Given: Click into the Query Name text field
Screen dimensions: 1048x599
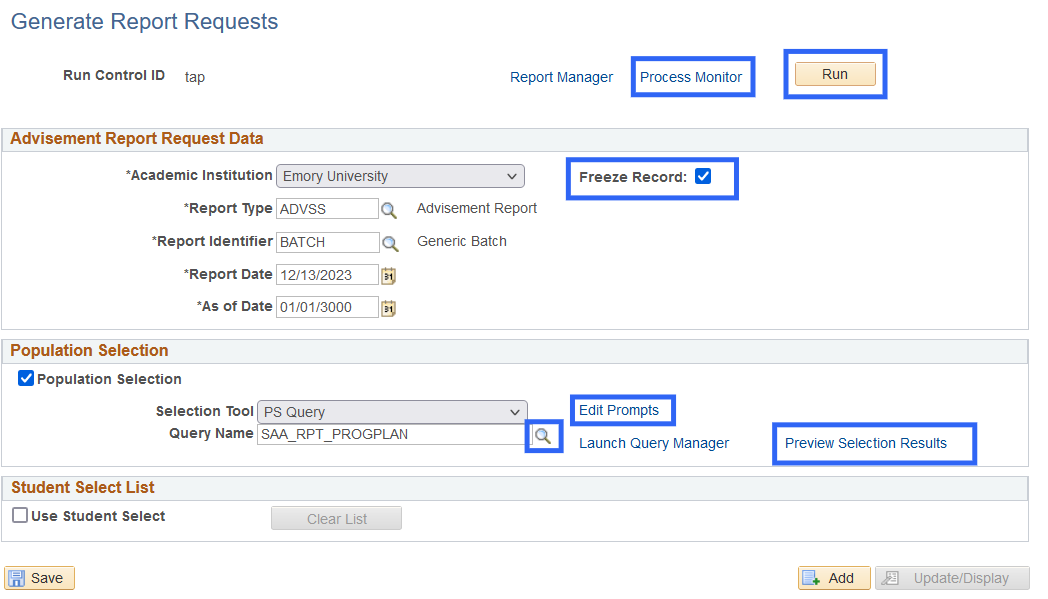Looking at the screenshot, I should coord(390,434).
